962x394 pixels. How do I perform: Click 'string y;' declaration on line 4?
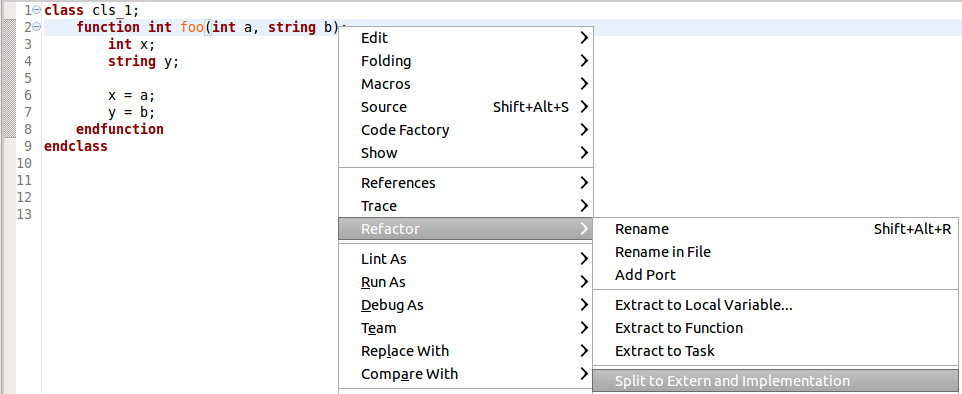[144, 61]
